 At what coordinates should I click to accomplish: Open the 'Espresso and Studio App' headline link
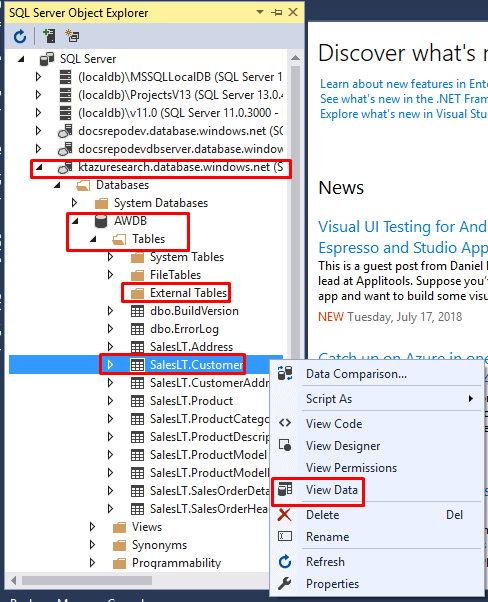(403, 248)
